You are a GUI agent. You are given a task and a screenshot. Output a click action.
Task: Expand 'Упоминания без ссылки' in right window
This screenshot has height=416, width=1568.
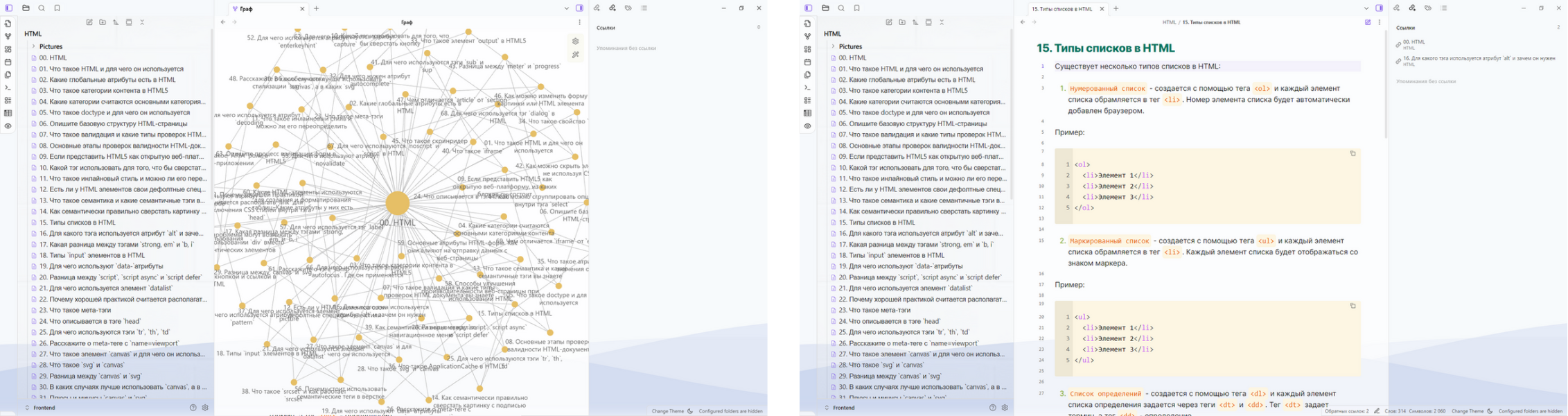[x=1425, y=81]
